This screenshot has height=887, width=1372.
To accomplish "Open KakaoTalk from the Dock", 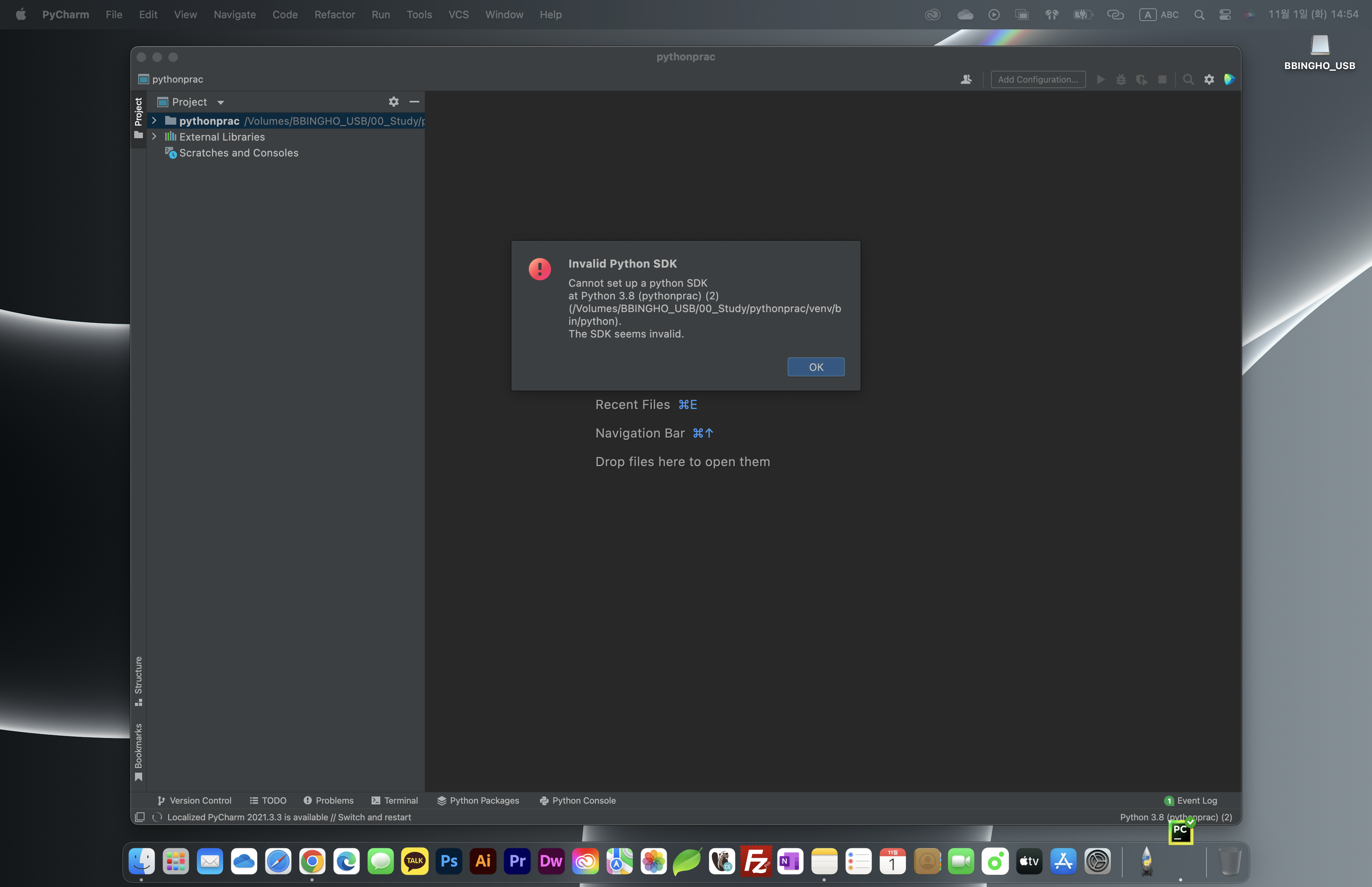I will coord(414,862).
